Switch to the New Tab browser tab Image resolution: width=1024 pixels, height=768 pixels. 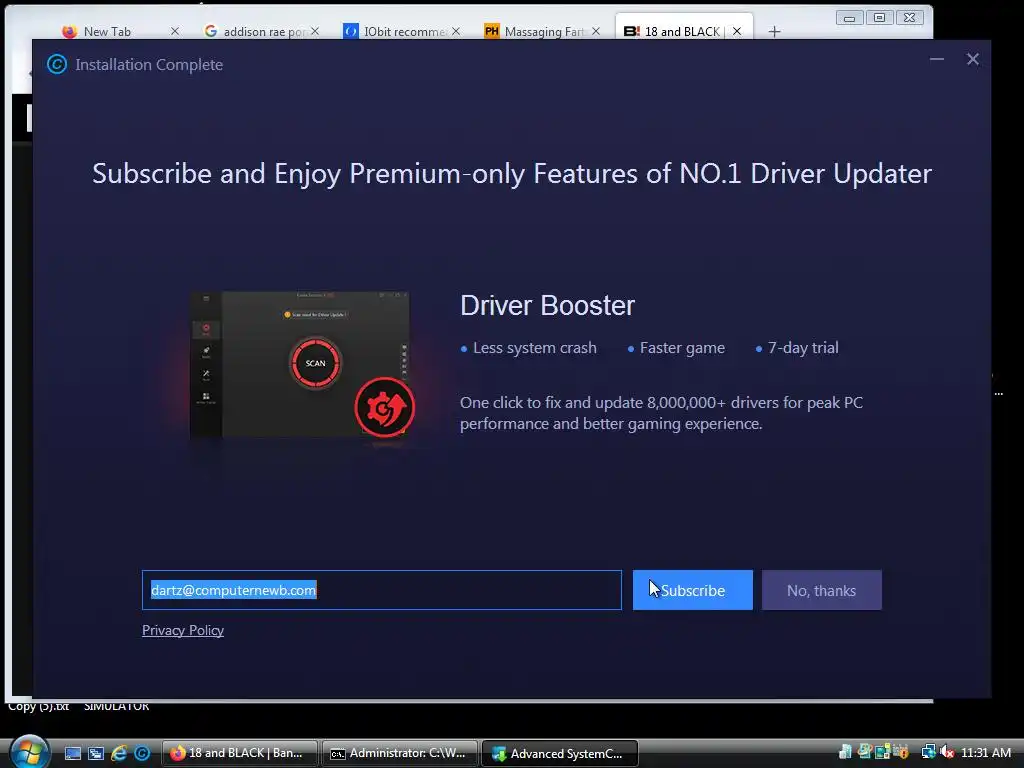[107, 31]
